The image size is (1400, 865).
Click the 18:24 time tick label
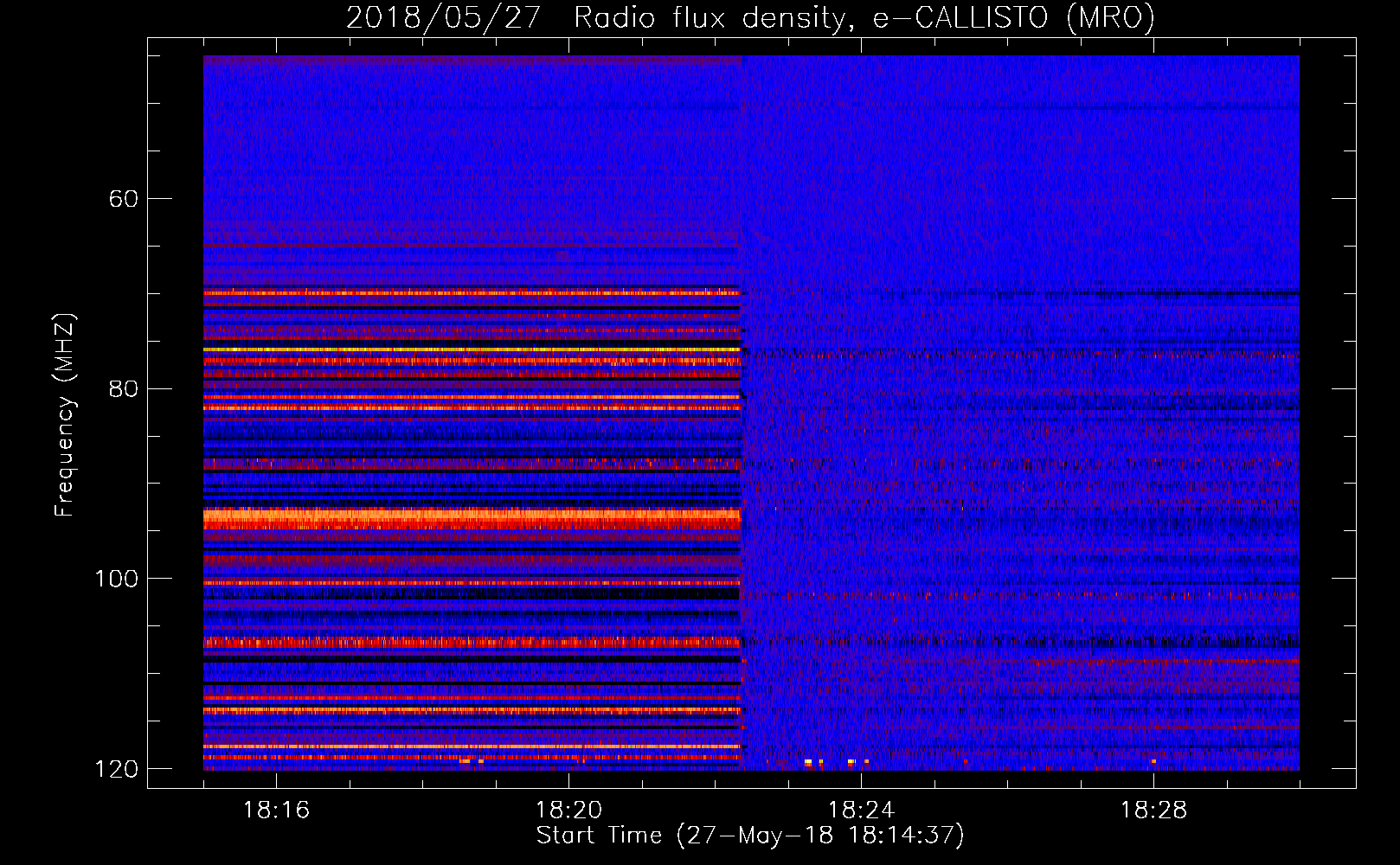pyautogui.click(x=861, y=811)
